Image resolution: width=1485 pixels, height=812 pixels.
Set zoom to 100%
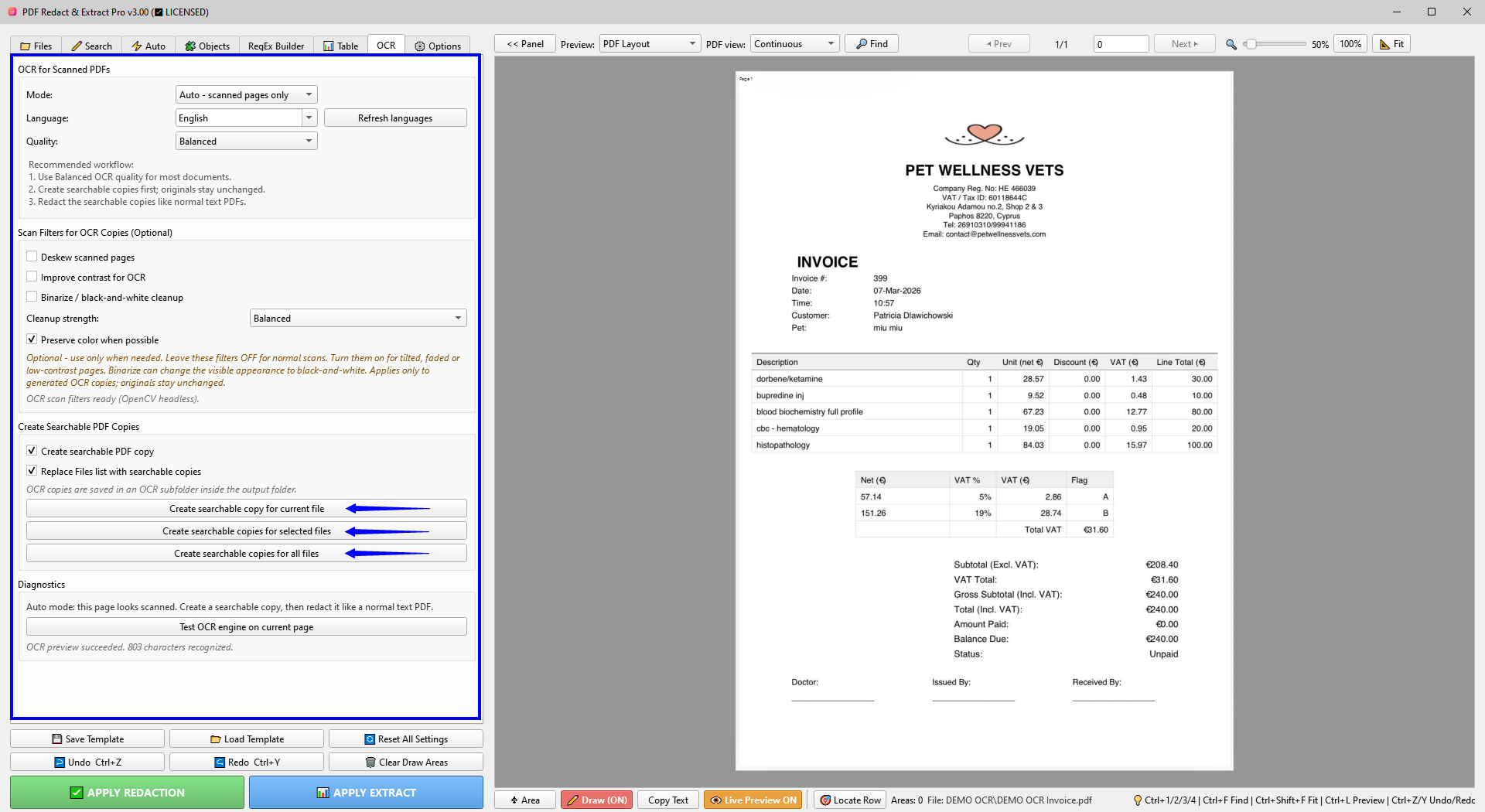(x=1350, y=44)
